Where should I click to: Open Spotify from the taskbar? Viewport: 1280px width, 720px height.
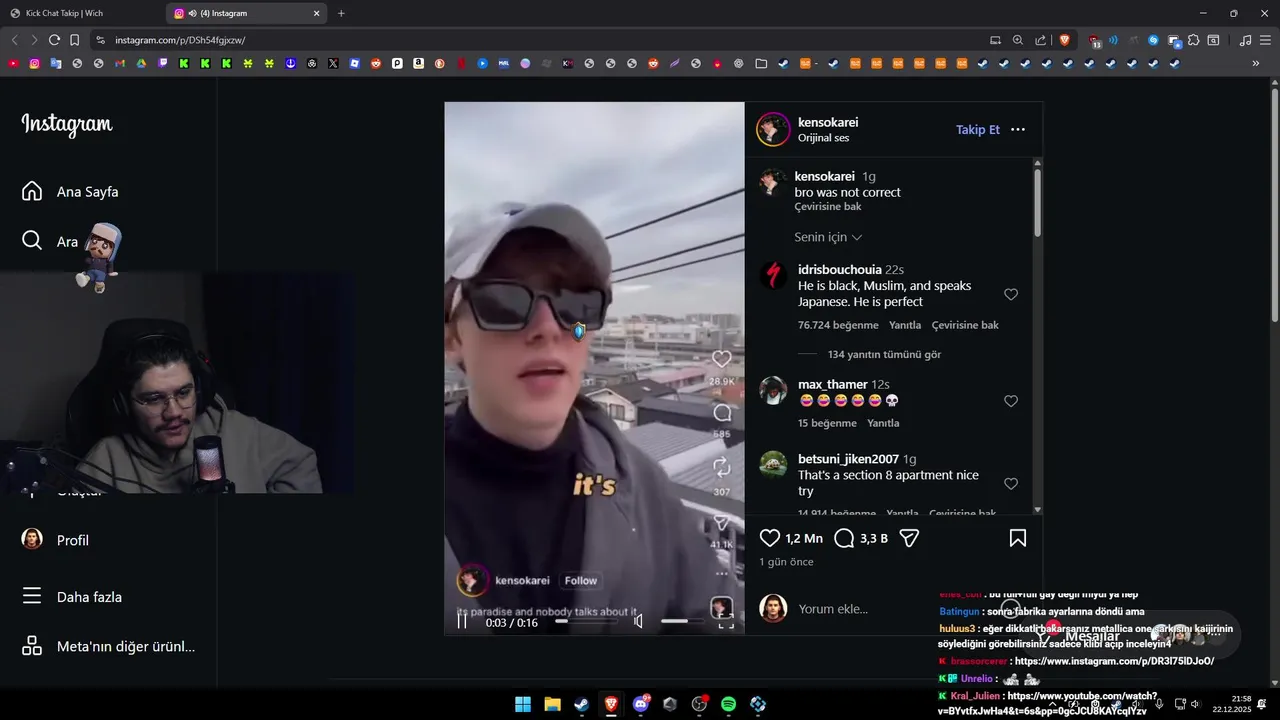[729, 704]
